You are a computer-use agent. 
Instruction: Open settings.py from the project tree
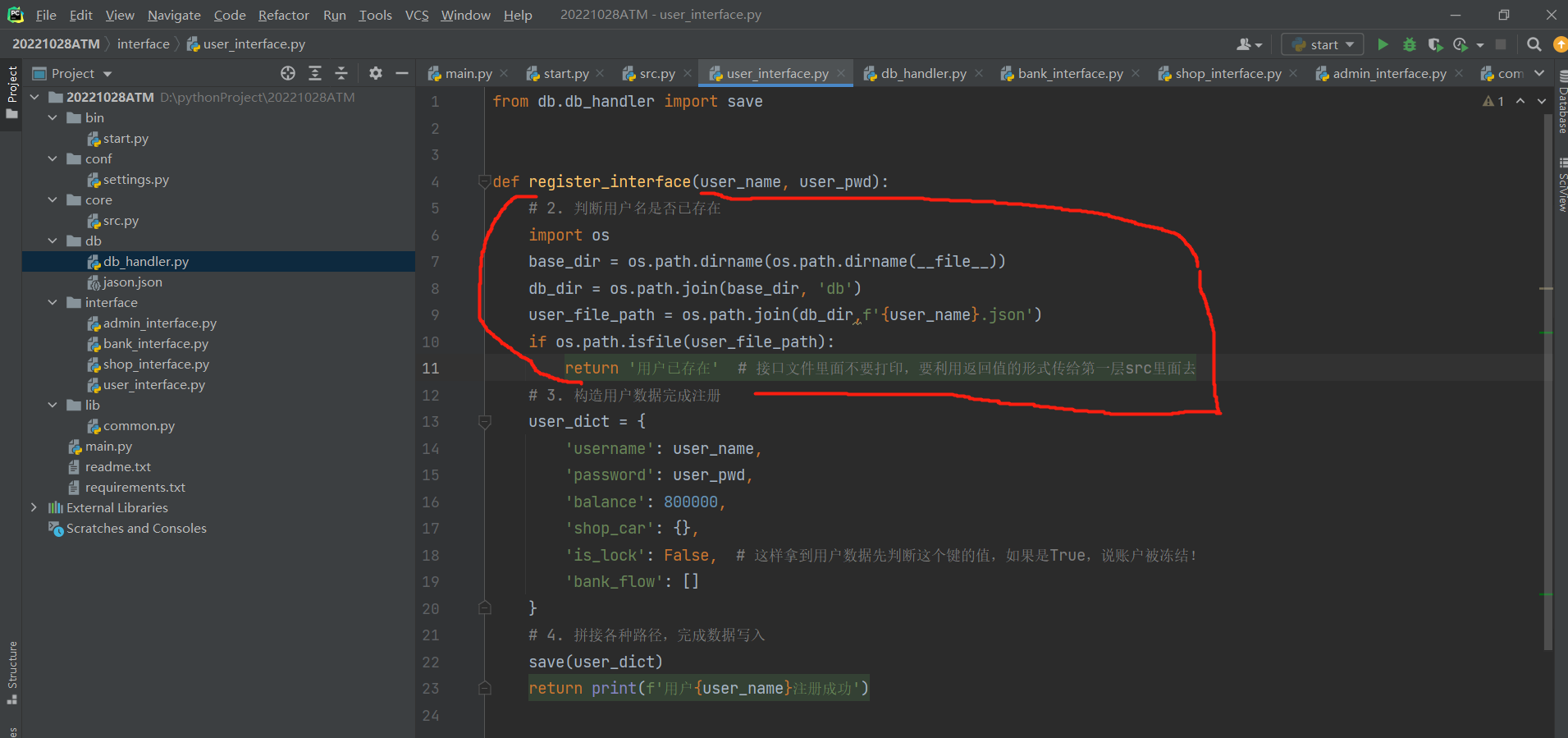(135, 179)
